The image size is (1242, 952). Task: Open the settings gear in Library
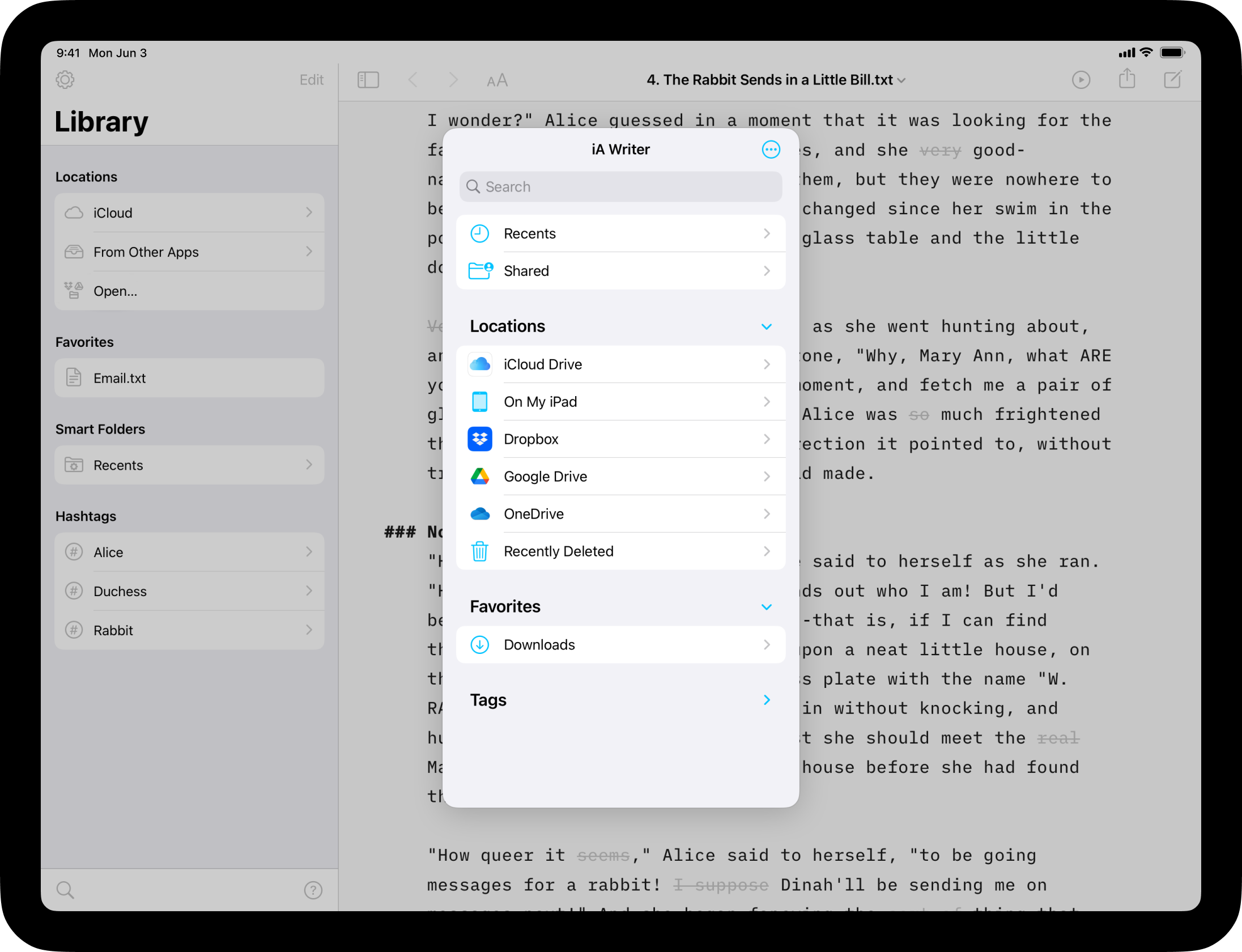[65, 80]
